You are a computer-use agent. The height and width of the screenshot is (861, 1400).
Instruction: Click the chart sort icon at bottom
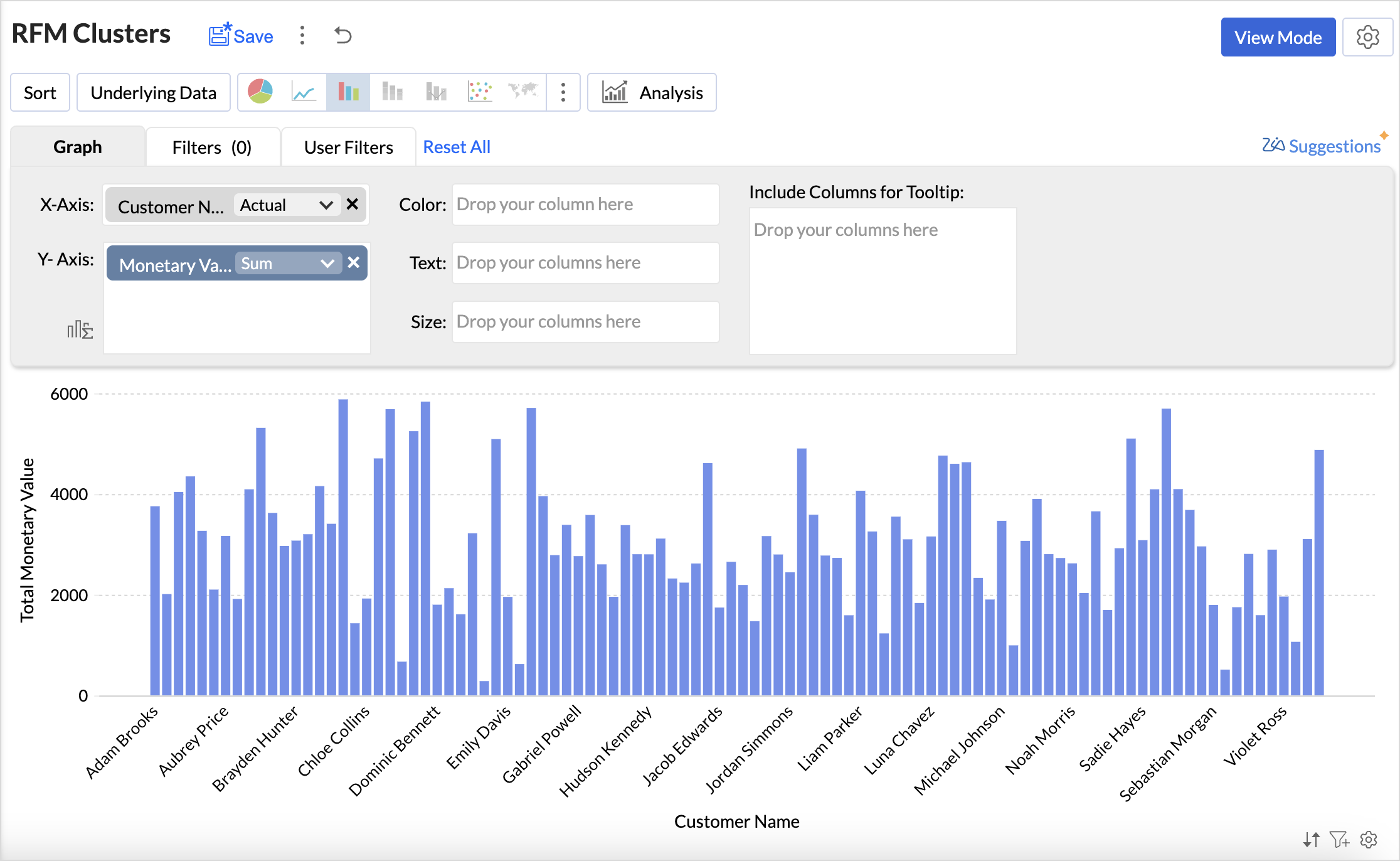pos(1311,839)
